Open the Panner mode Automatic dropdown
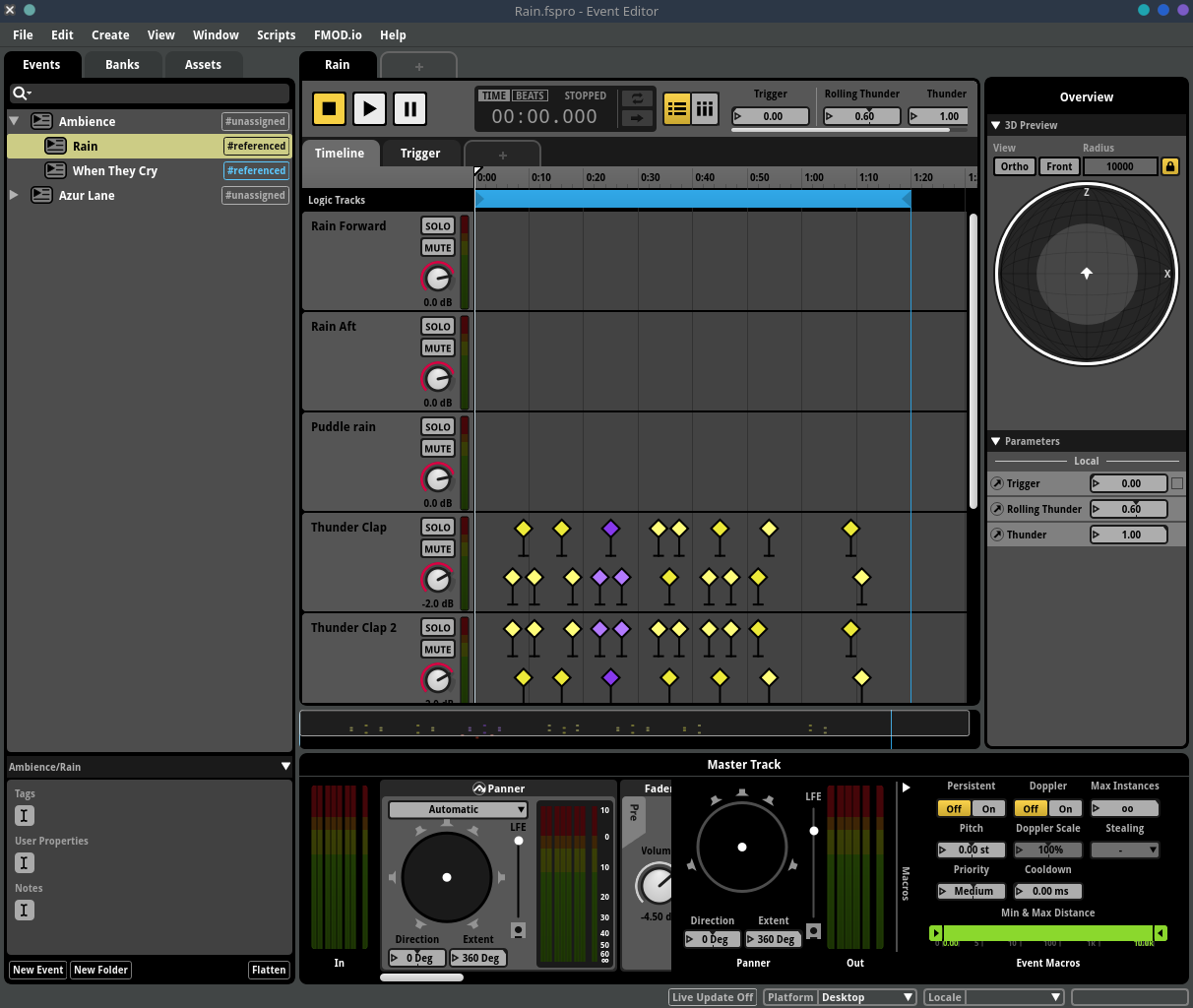1193x1008 pixels. point(458,810)
